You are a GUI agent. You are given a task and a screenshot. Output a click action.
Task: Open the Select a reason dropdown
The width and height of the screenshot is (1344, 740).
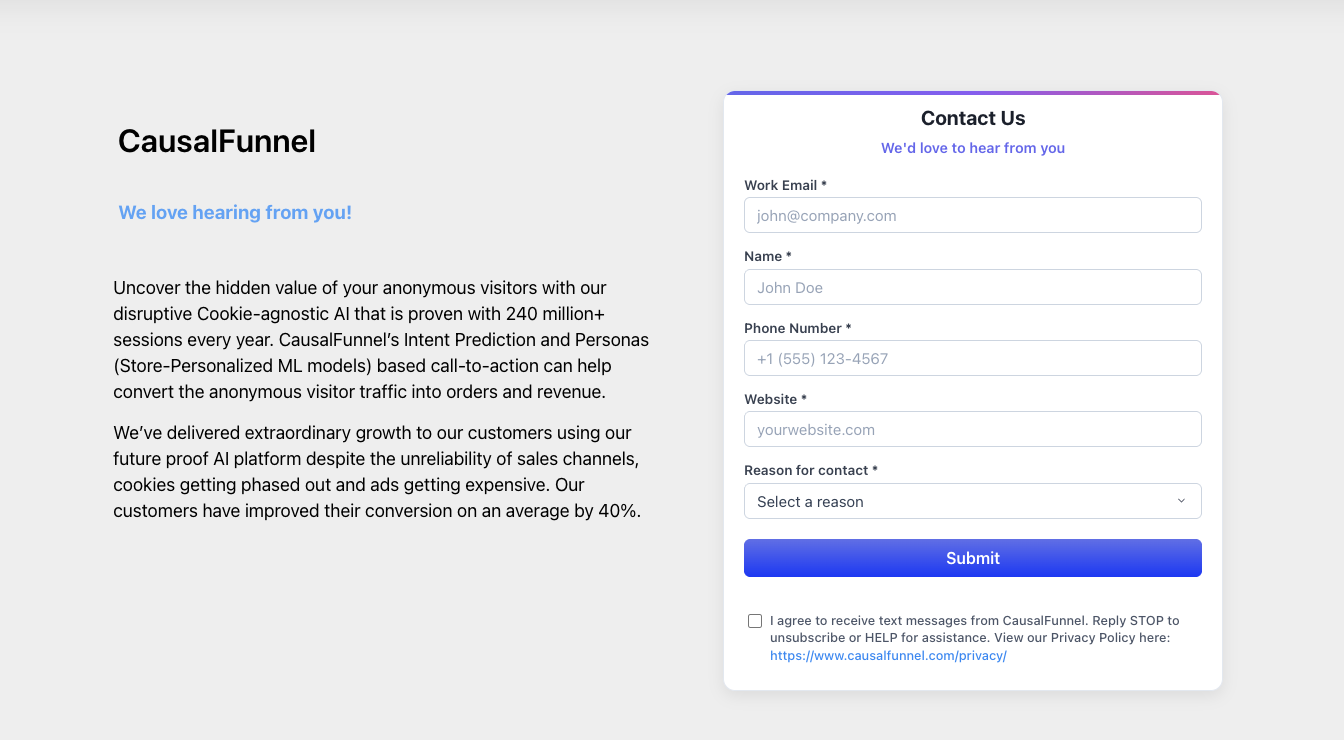tap(972, 501)
